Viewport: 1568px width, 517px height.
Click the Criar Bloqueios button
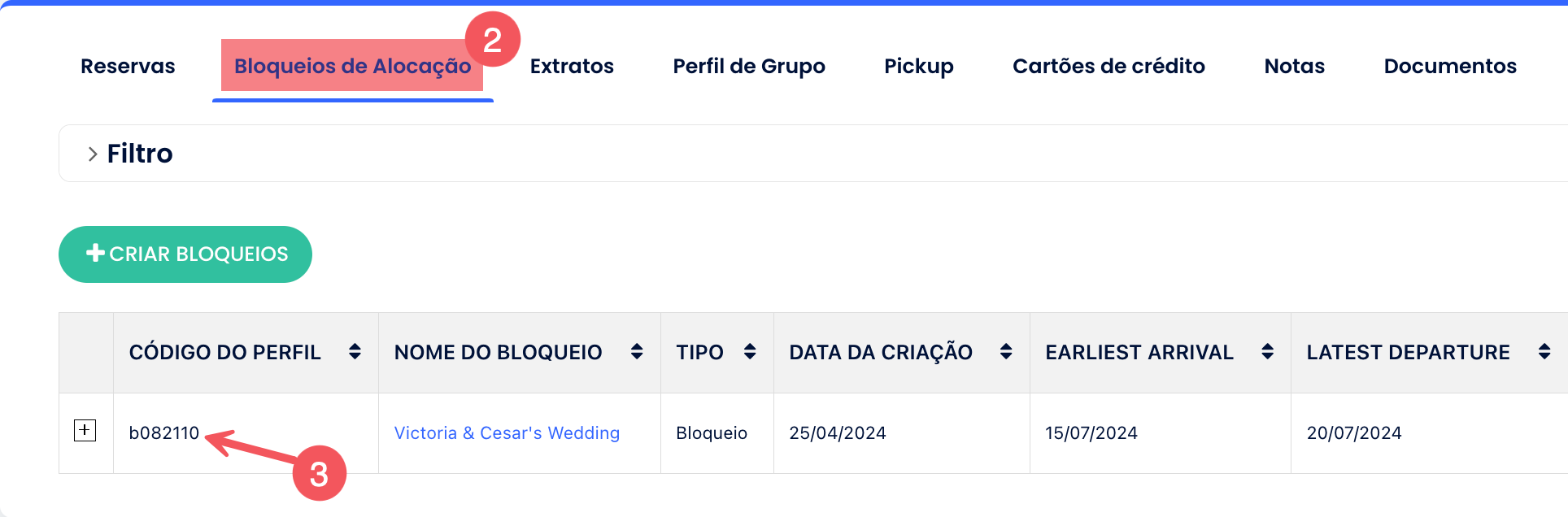(185, 254)
